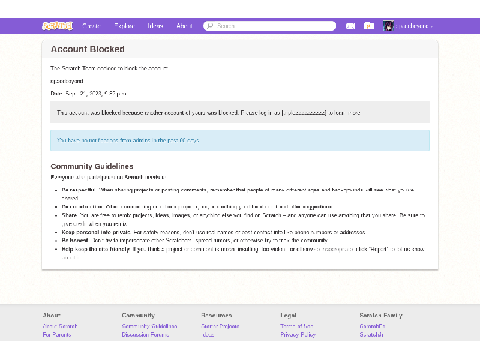Screen dimensions: 480x360
Task: Click the search magnifier icon
Action: point(210,26)
